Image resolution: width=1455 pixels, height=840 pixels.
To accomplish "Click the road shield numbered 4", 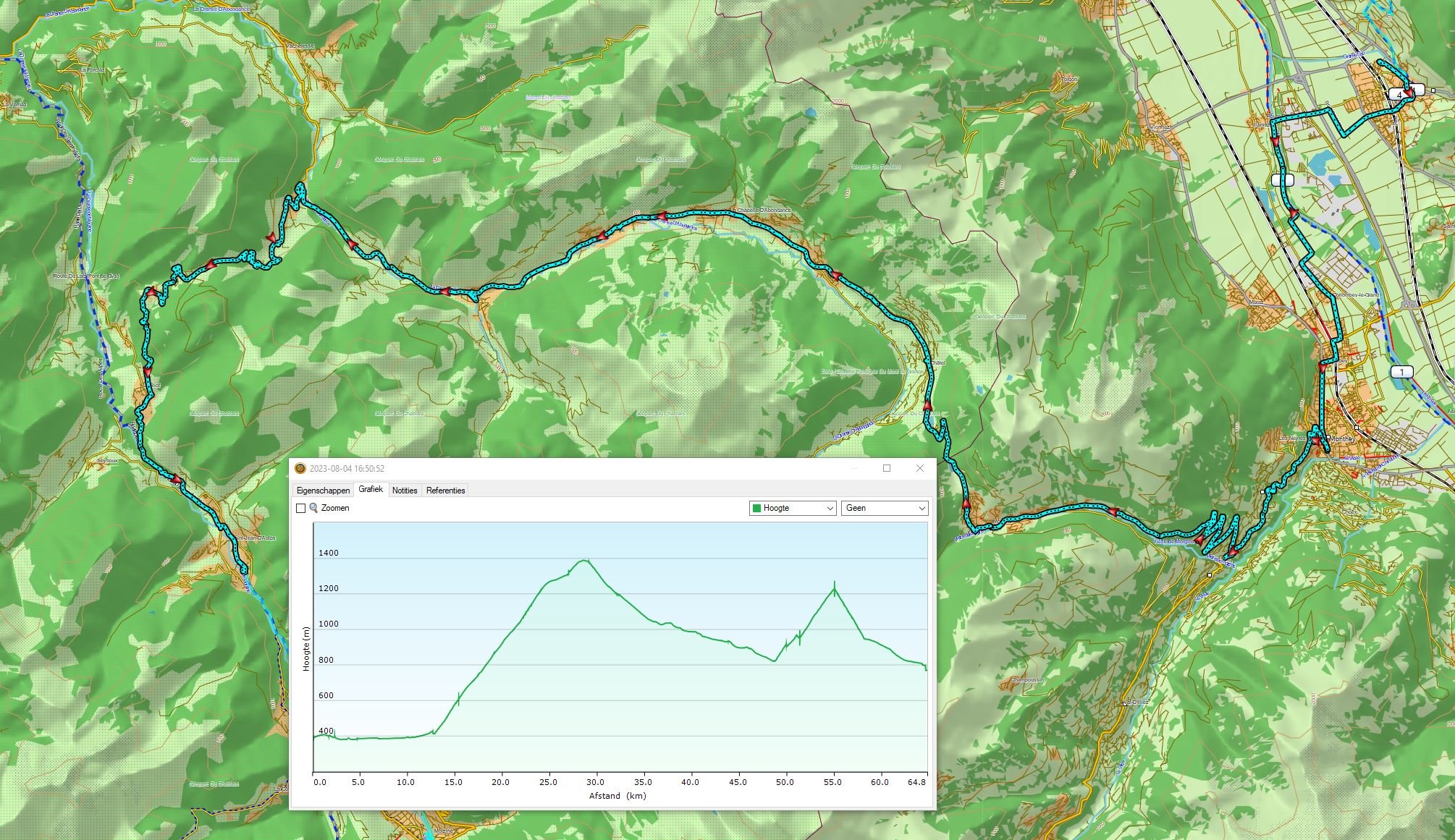I will [1399, 94].
